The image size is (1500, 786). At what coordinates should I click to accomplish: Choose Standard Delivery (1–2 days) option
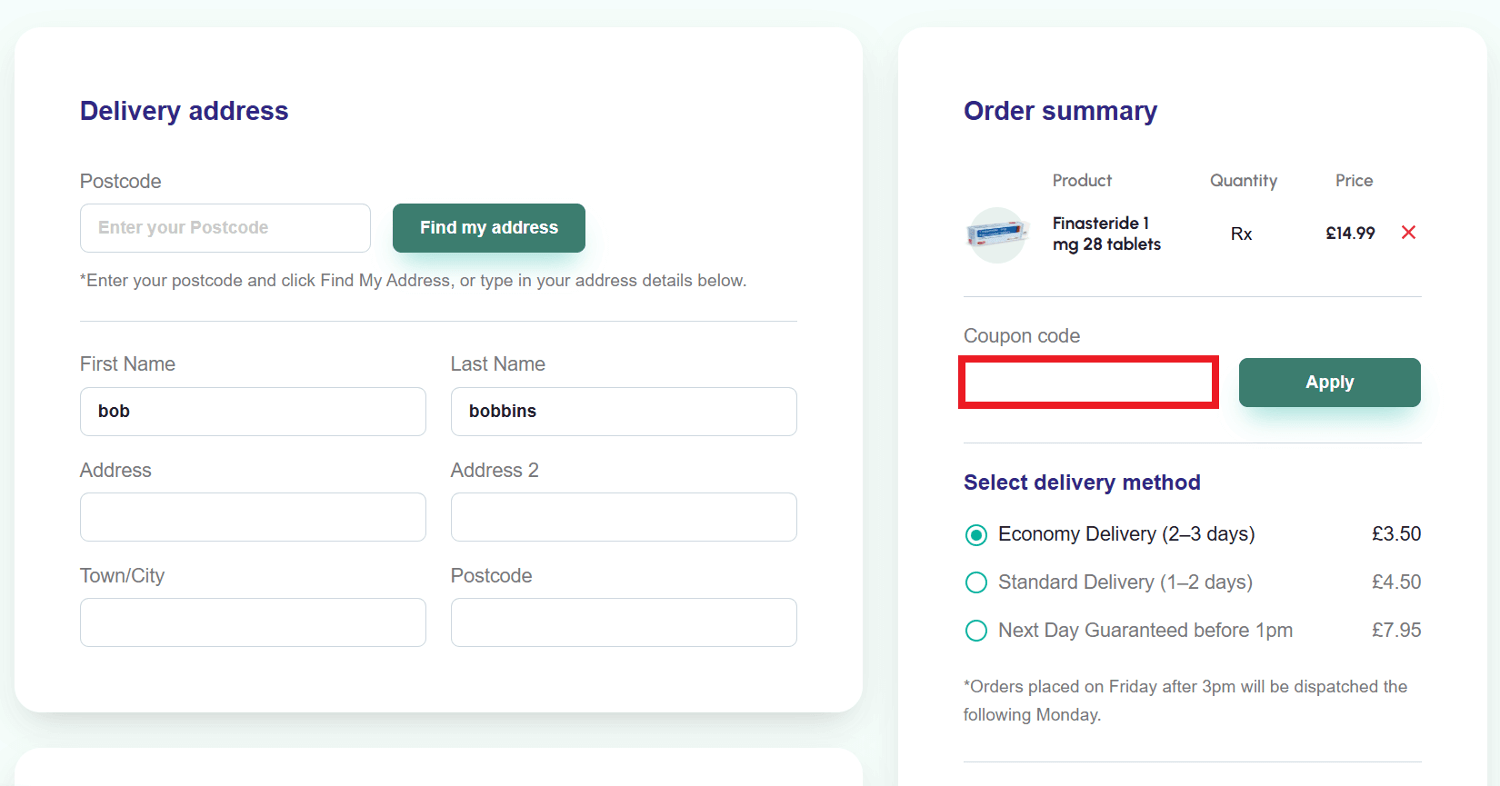tap(976, 582)
